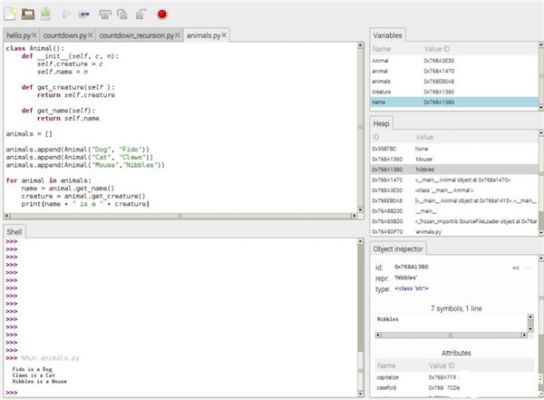The image size is (544, 400).
Task: Run the current script using the play icon
Action: click(66, 14)
